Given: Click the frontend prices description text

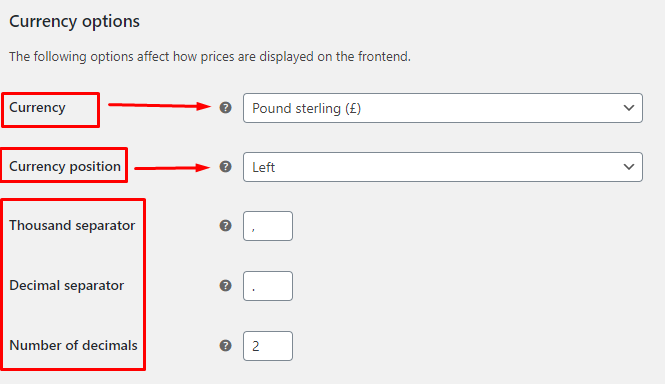Looking at the screenshot, I should (210, 56).
